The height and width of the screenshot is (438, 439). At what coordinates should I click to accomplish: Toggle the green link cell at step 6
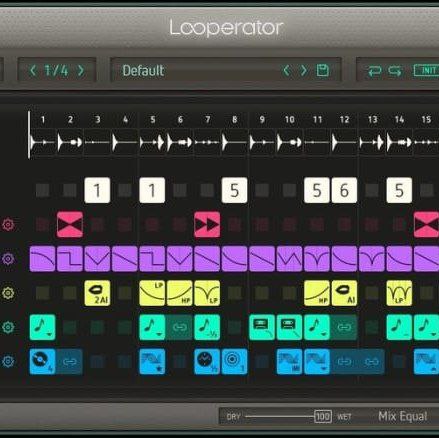180,327
